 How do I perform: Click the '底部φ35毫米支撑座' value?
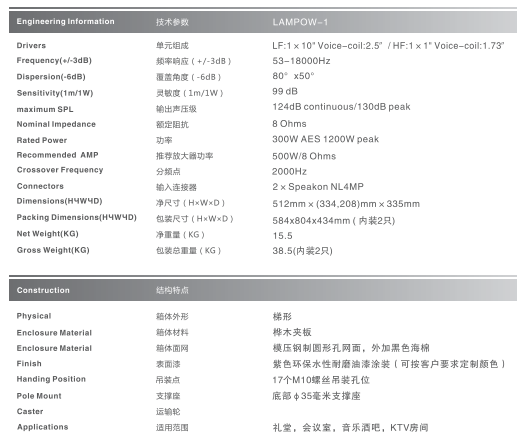316,396
